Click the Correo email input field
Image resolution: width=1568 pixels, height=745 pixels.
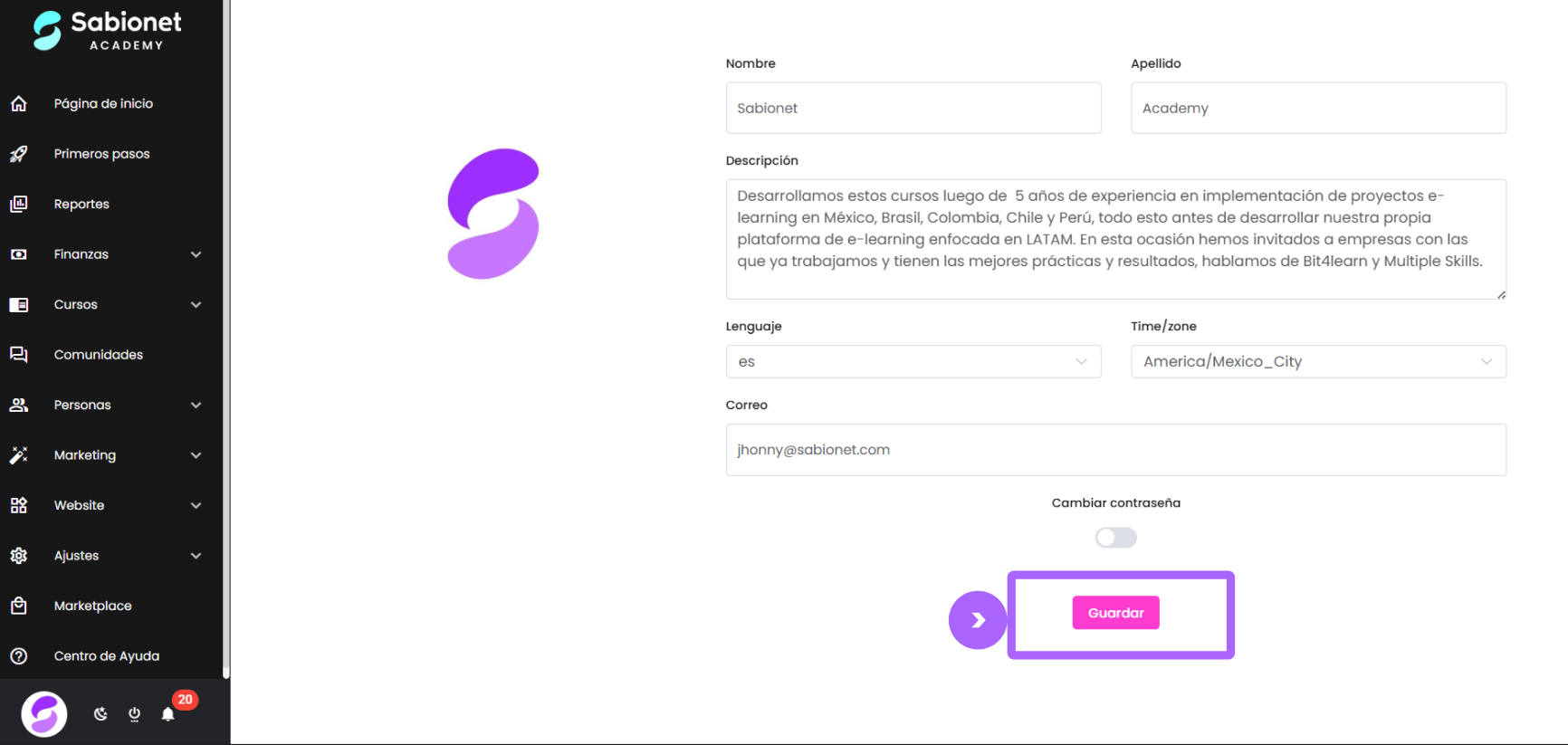pyautogui.click(x=1115, y=450)
